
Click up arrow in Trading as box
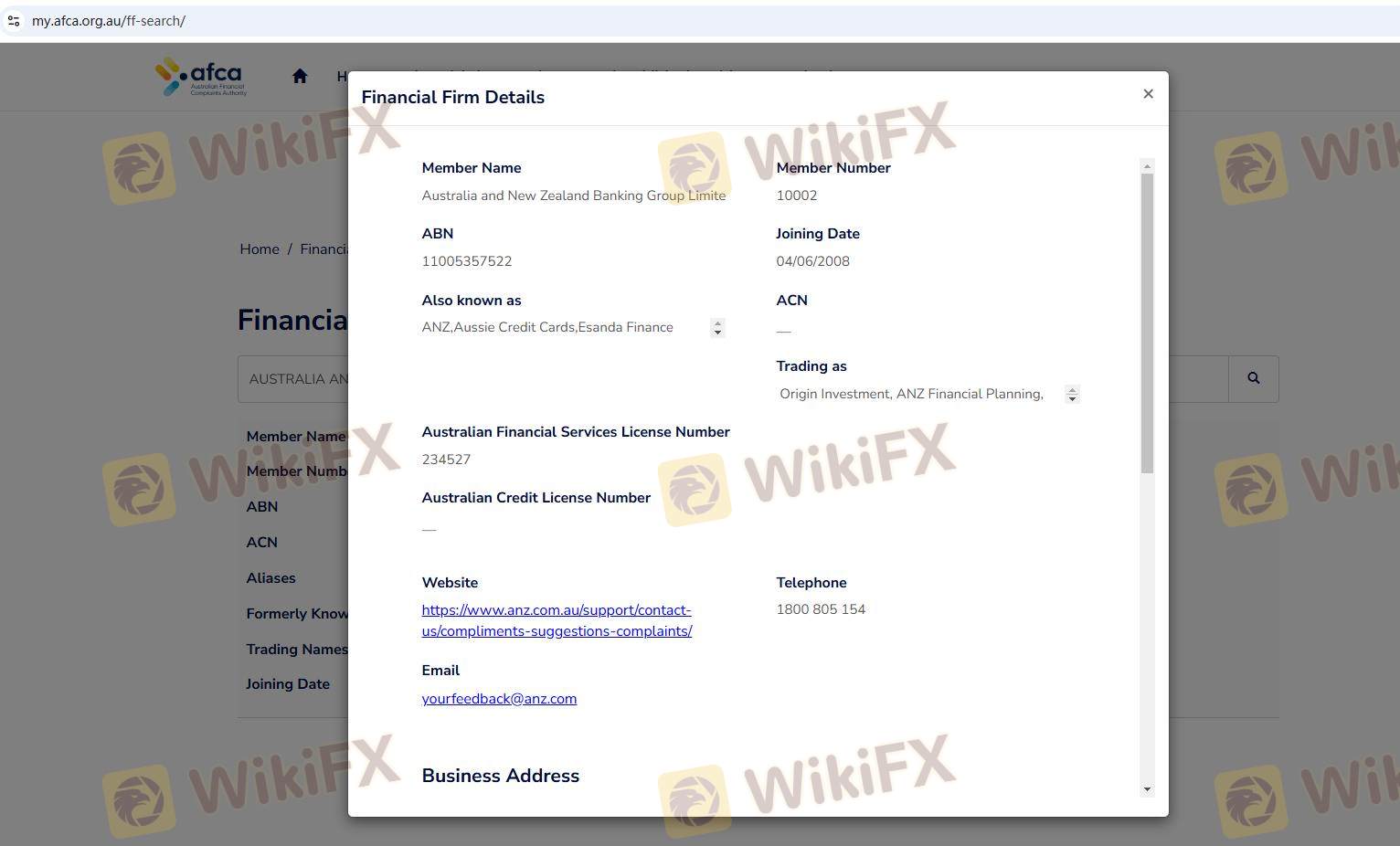pyautogui.click(x=1072, y=390)
